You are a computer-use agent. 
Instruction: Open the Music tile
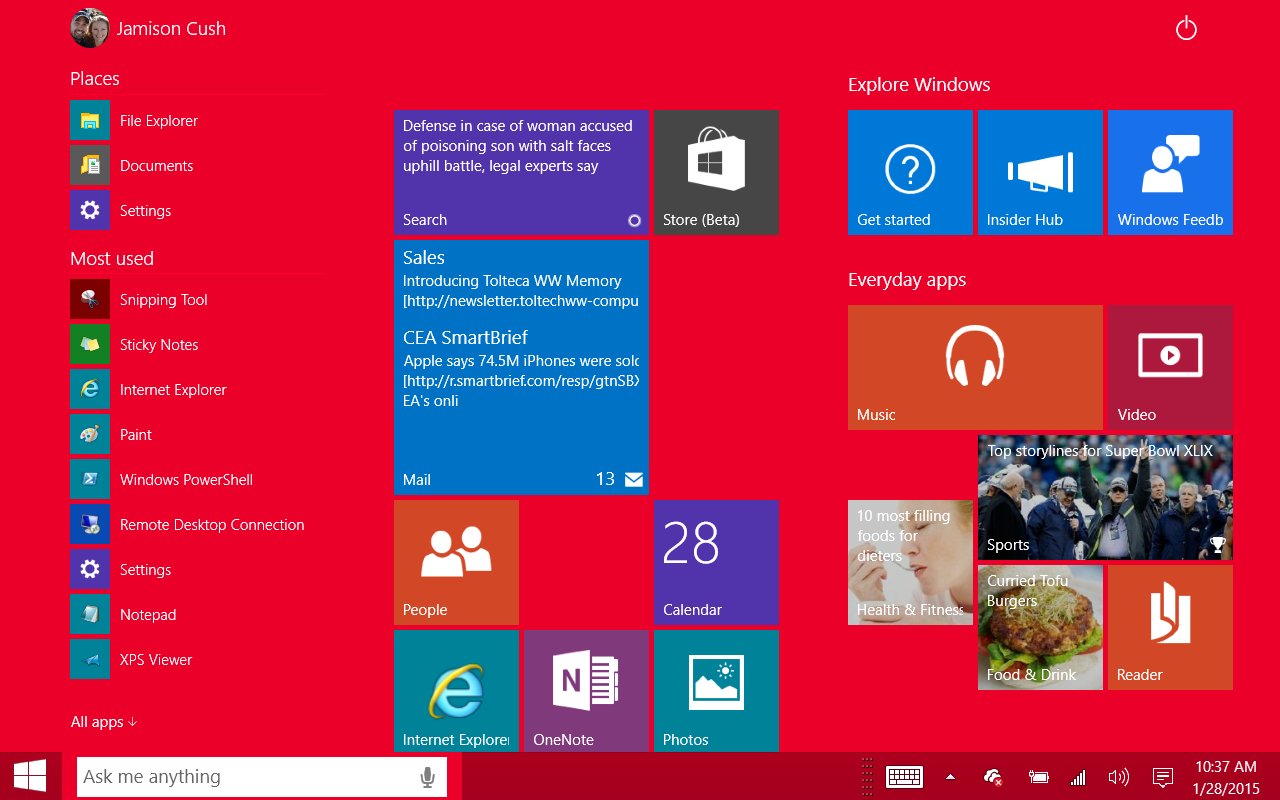click(975, 367)
